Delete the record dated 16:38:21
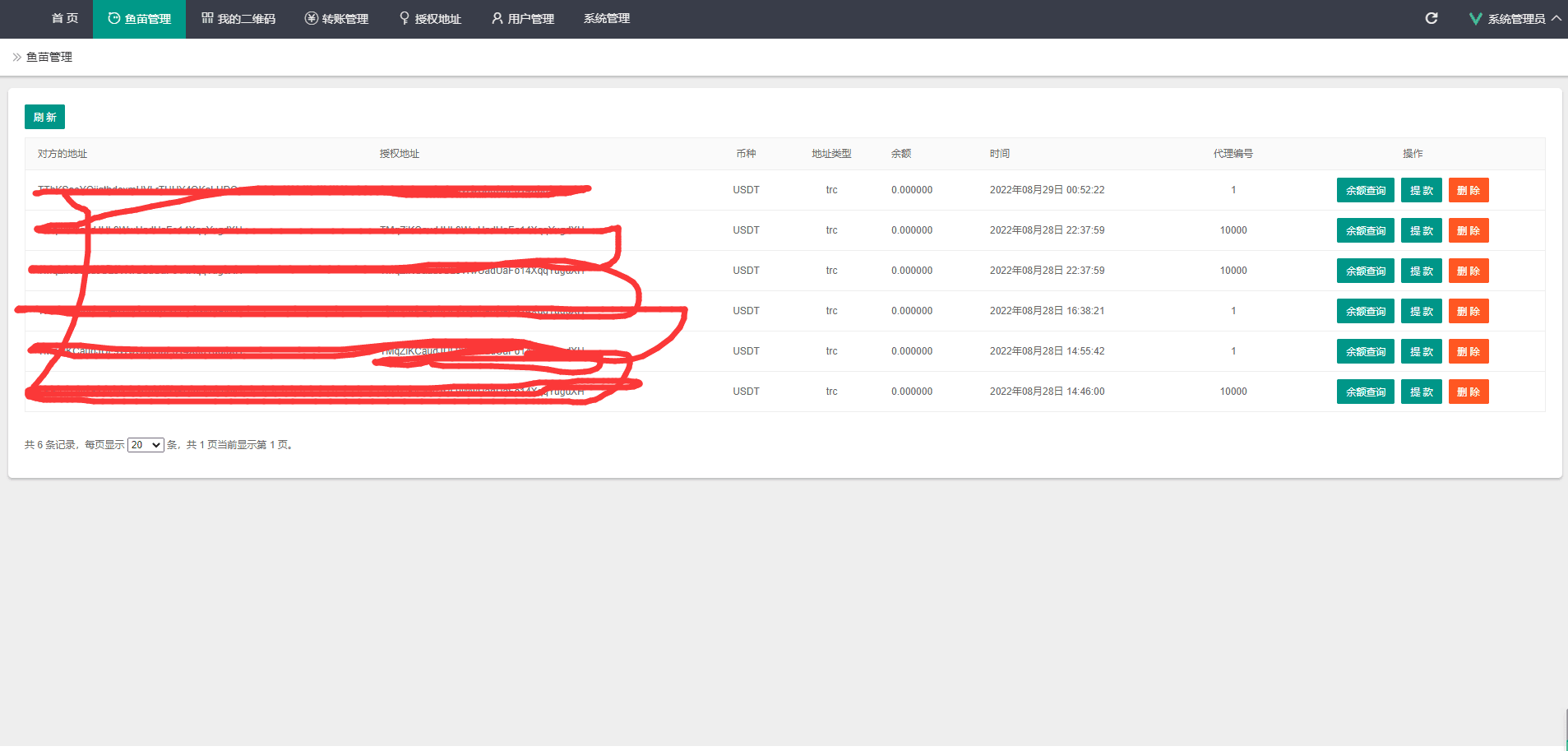 pyautogui.click(x=1468, y=311)
